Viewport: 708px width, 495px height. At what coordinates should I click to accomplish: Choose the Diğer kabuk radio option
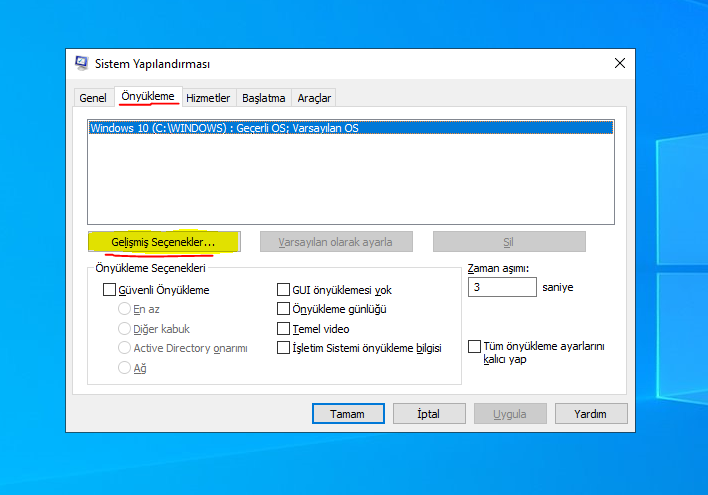(124, 329)
